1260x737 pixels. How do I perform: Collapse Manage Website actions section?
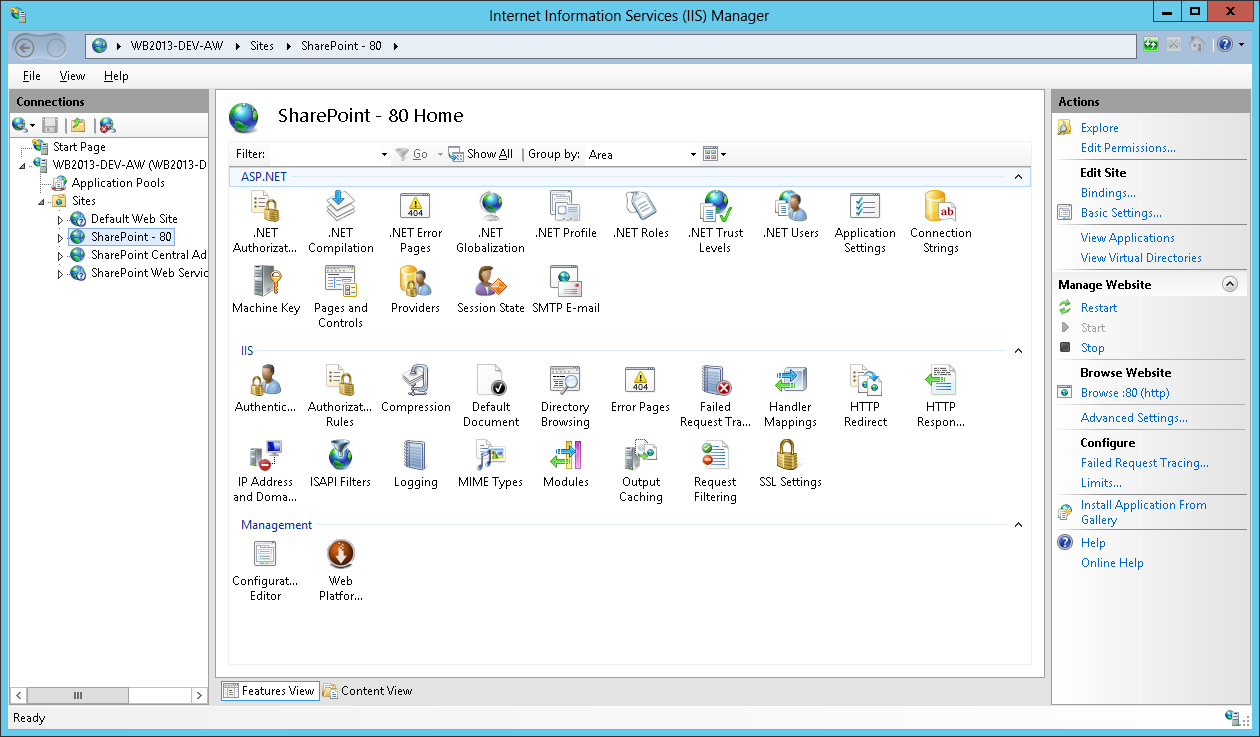coord(1230,284)
